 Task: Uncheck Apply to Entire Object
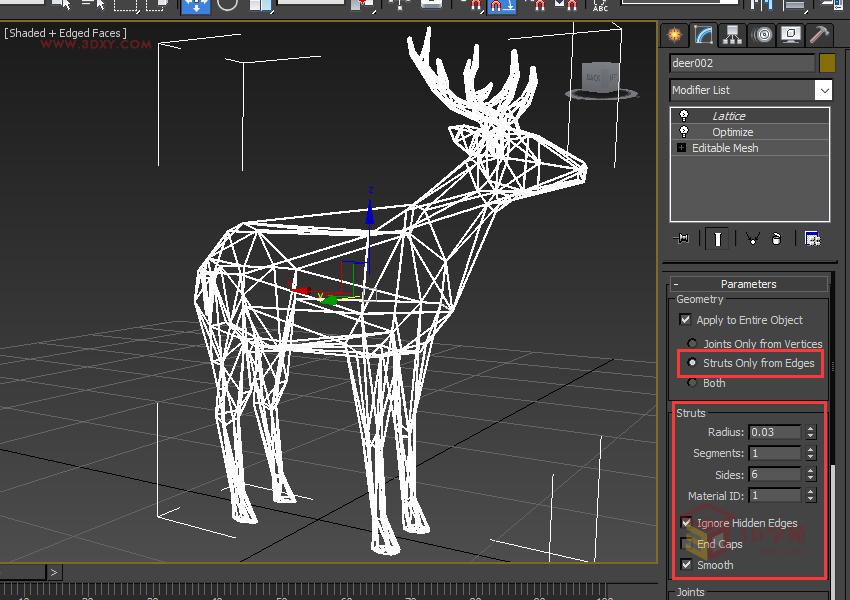pyautogui.click(x=685, y=320)
